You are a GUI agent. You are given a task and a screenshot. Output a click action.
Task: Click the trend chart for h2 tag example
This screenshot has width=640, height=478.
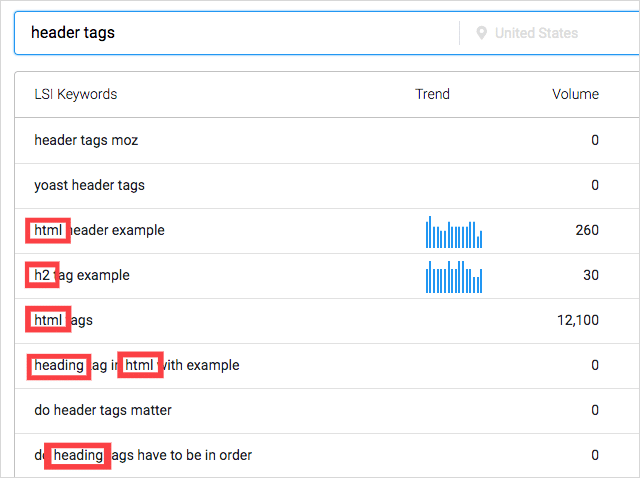(x=454, y=276)
